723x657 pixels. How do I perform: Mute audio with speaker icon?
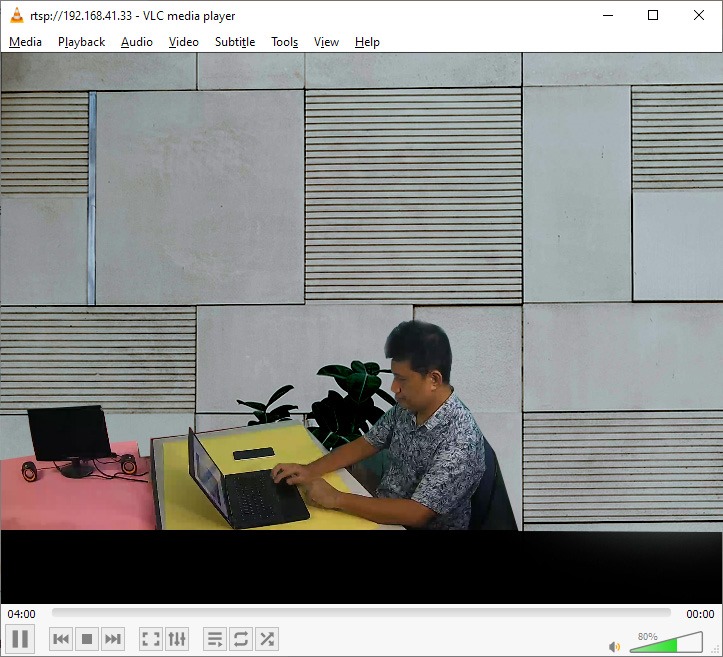pyautogui.click(x=615, y=646)
